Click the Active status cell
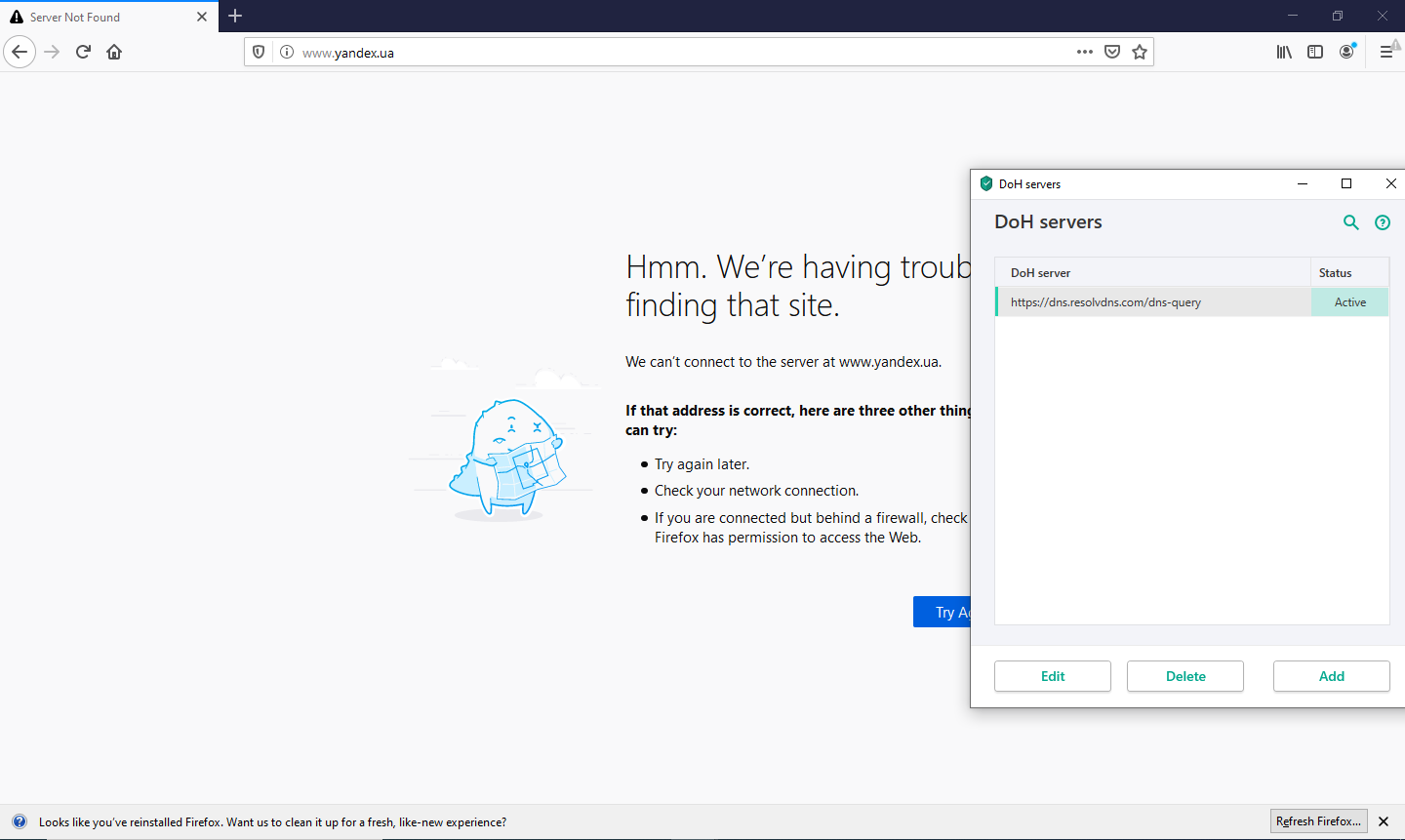Image resolution: width=1405 pixels, height=840 pixels. pyautogui.click(x=1350, y=302)
